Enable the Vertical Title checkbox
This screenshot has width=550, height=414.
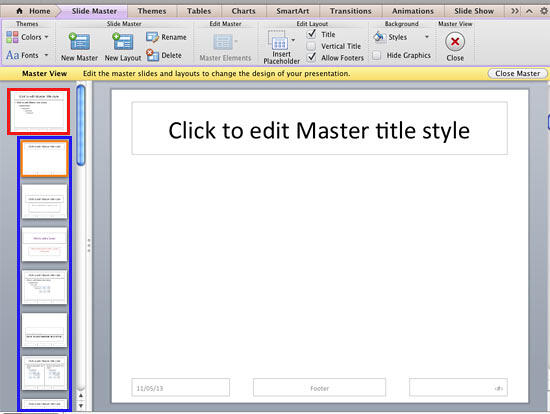coord(311,46)
